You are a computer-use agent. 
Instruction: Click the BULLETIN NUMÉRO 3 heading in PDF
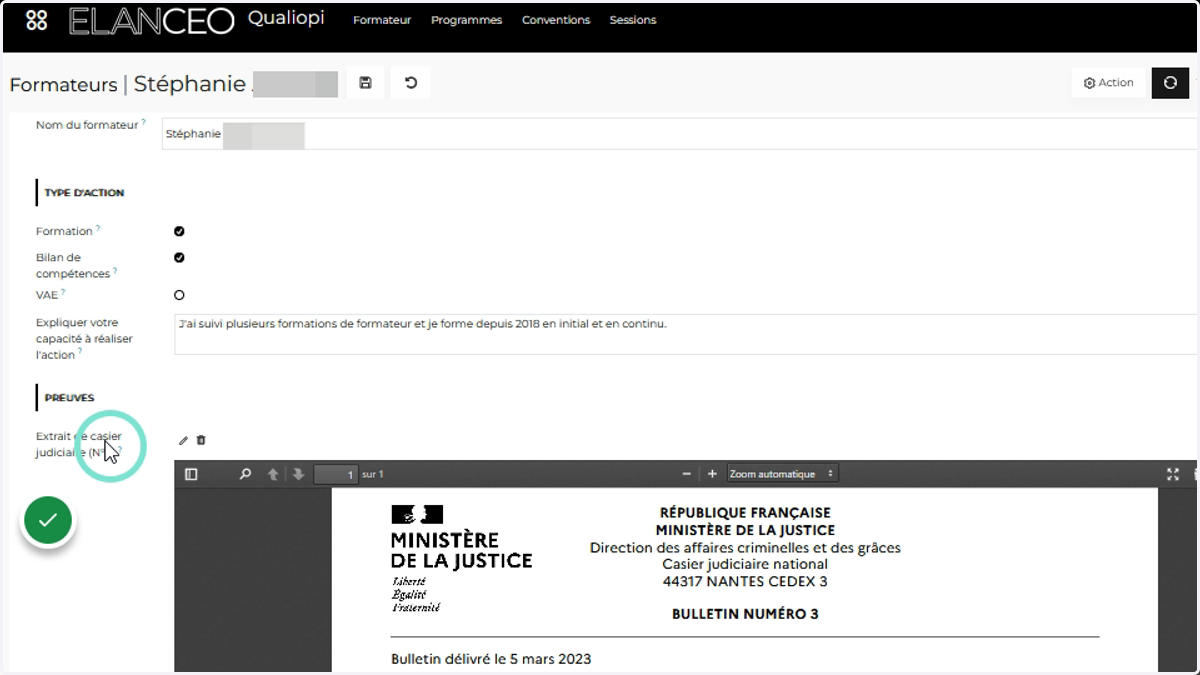pos(745,614)
